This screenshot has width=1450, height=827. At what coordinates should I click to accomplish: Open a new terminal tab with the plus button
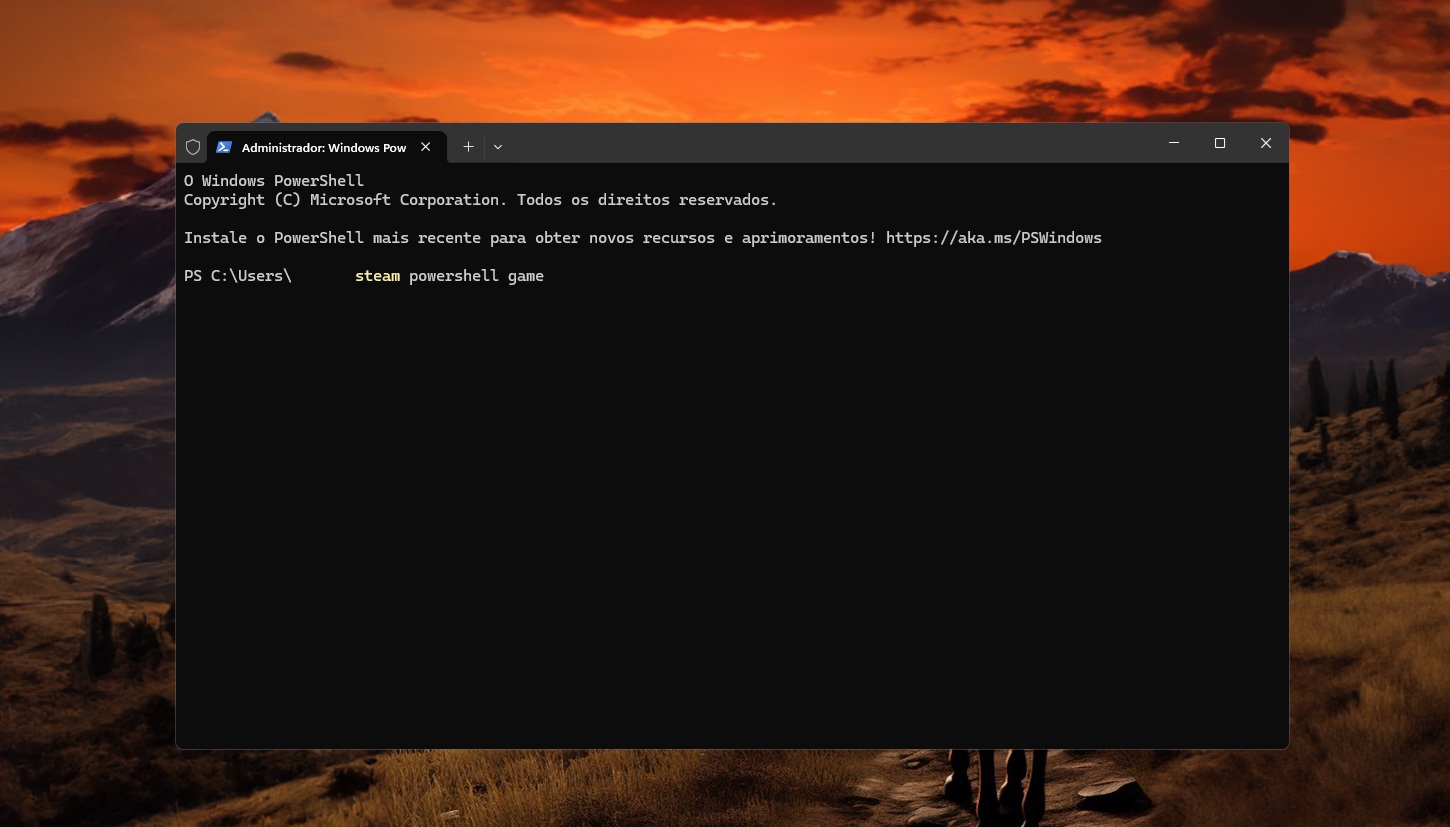tap(468, 146)
